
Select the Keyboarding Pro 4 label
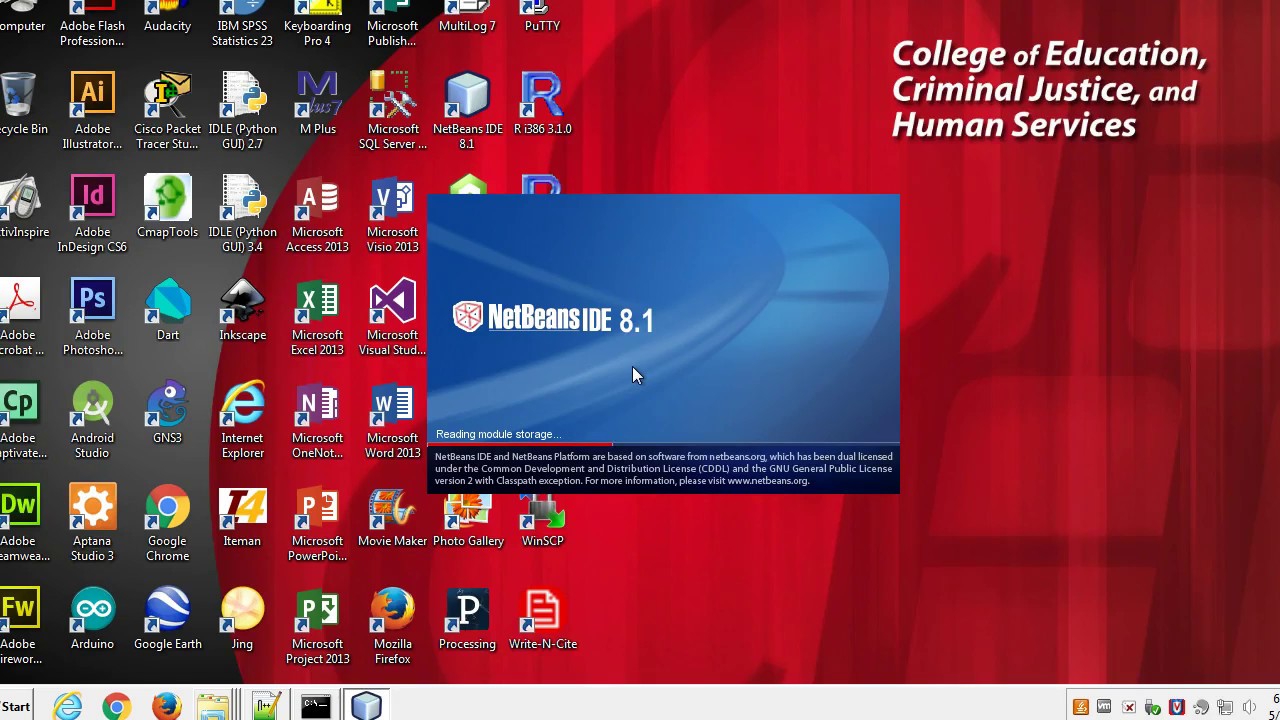click(318, 33)
